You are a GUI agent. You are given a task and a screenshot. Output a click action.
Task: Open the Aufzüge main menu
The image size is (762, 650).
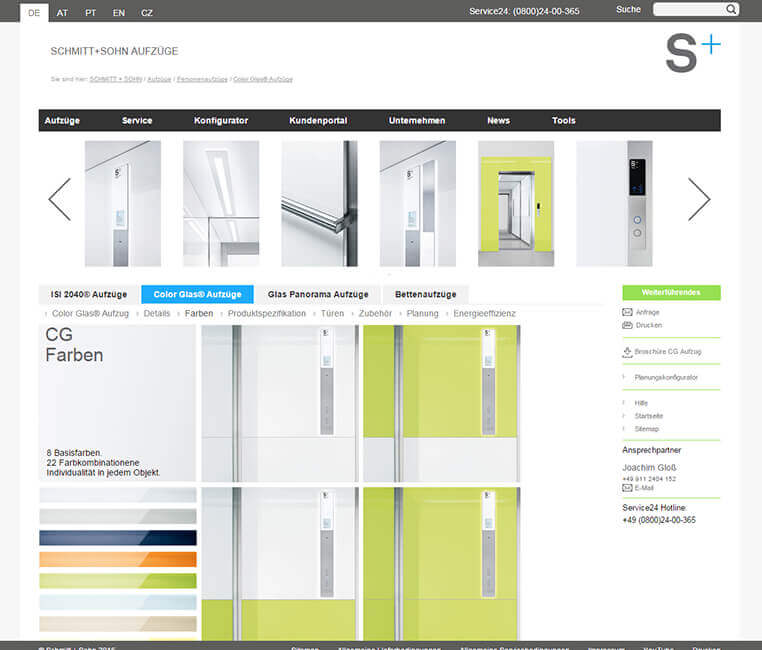[x=62, y=120]
